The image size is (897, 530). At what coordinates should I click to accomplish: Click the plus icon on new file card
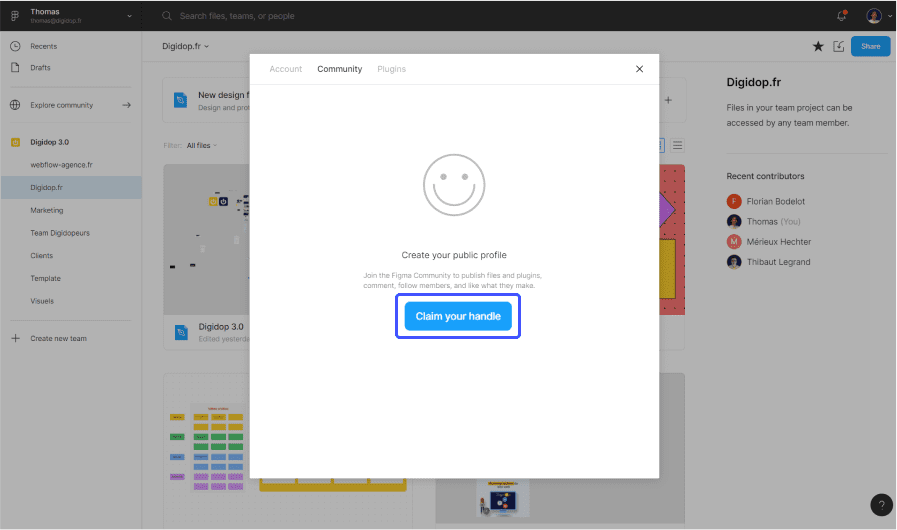point(668,100)
